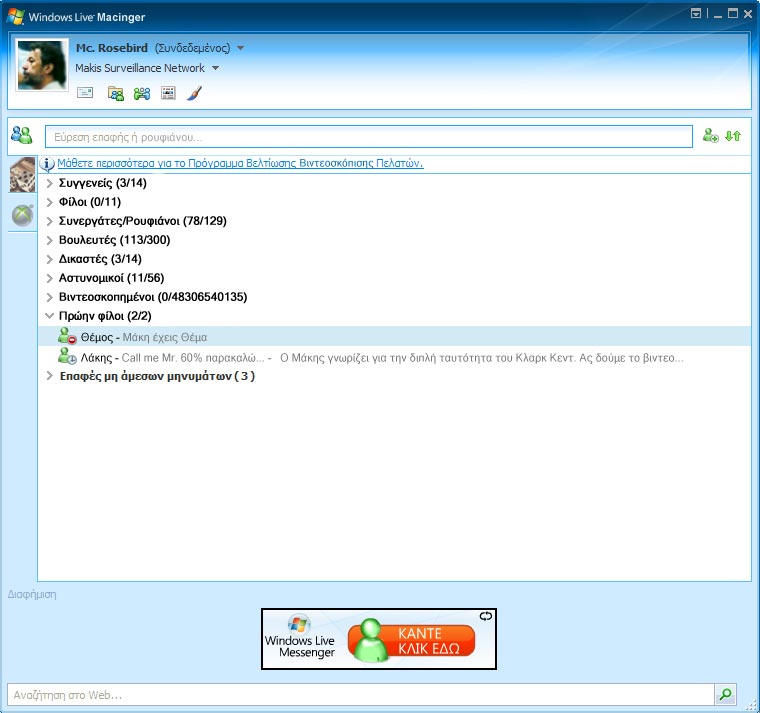
Task: Click the groups people icon in profile toolbar
Action: (x=142, y=93)
